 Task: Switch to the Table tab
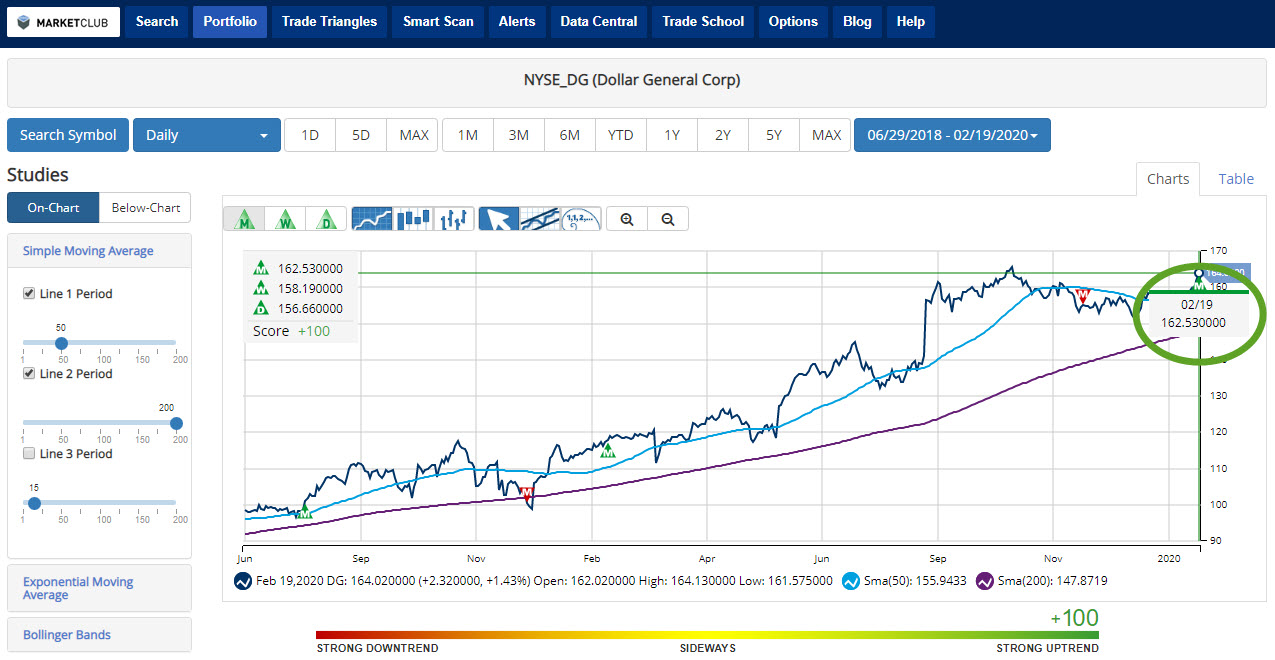1236,179
